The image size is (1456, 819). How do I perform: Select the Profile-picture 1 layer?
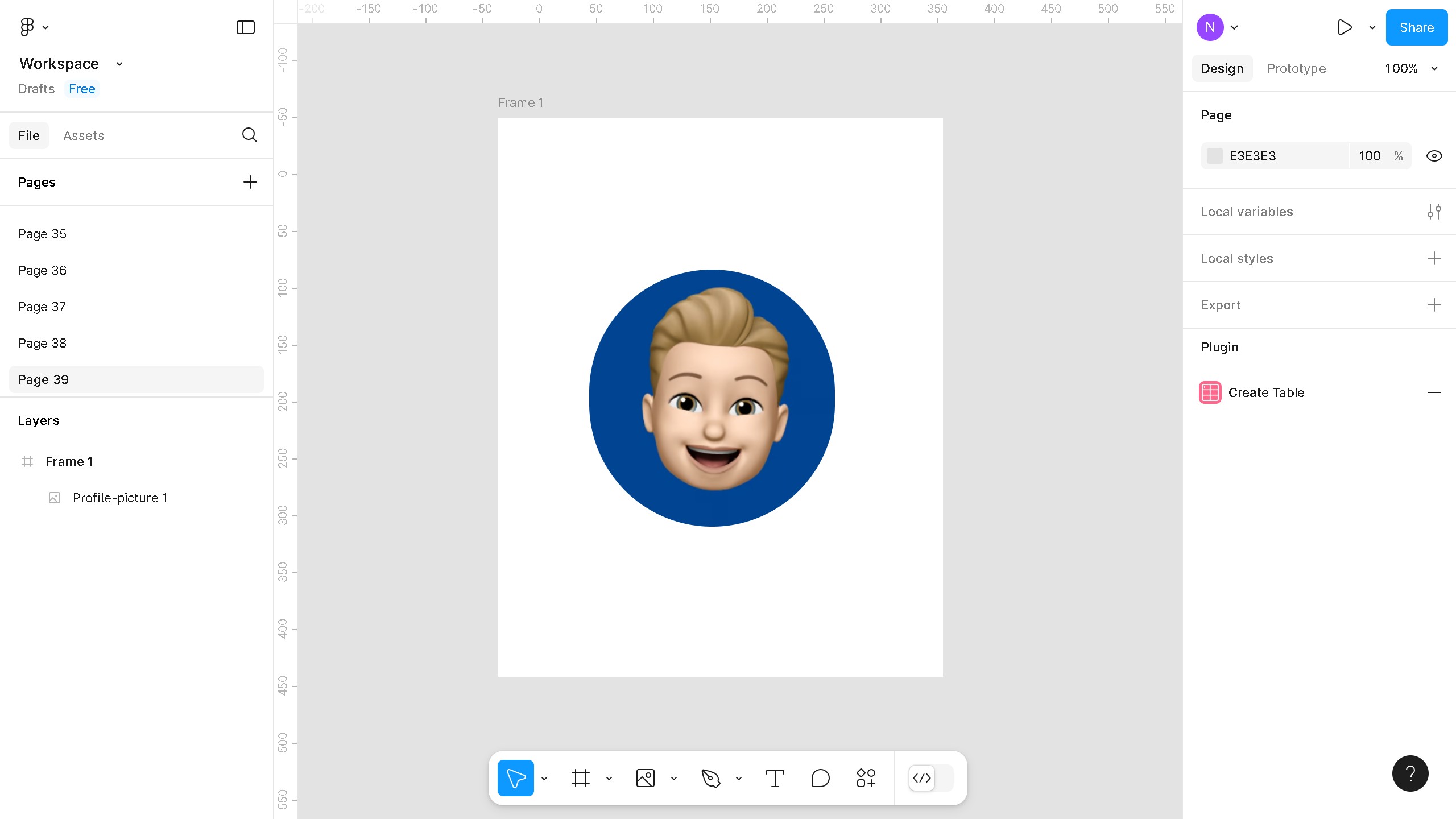(119, 498)
